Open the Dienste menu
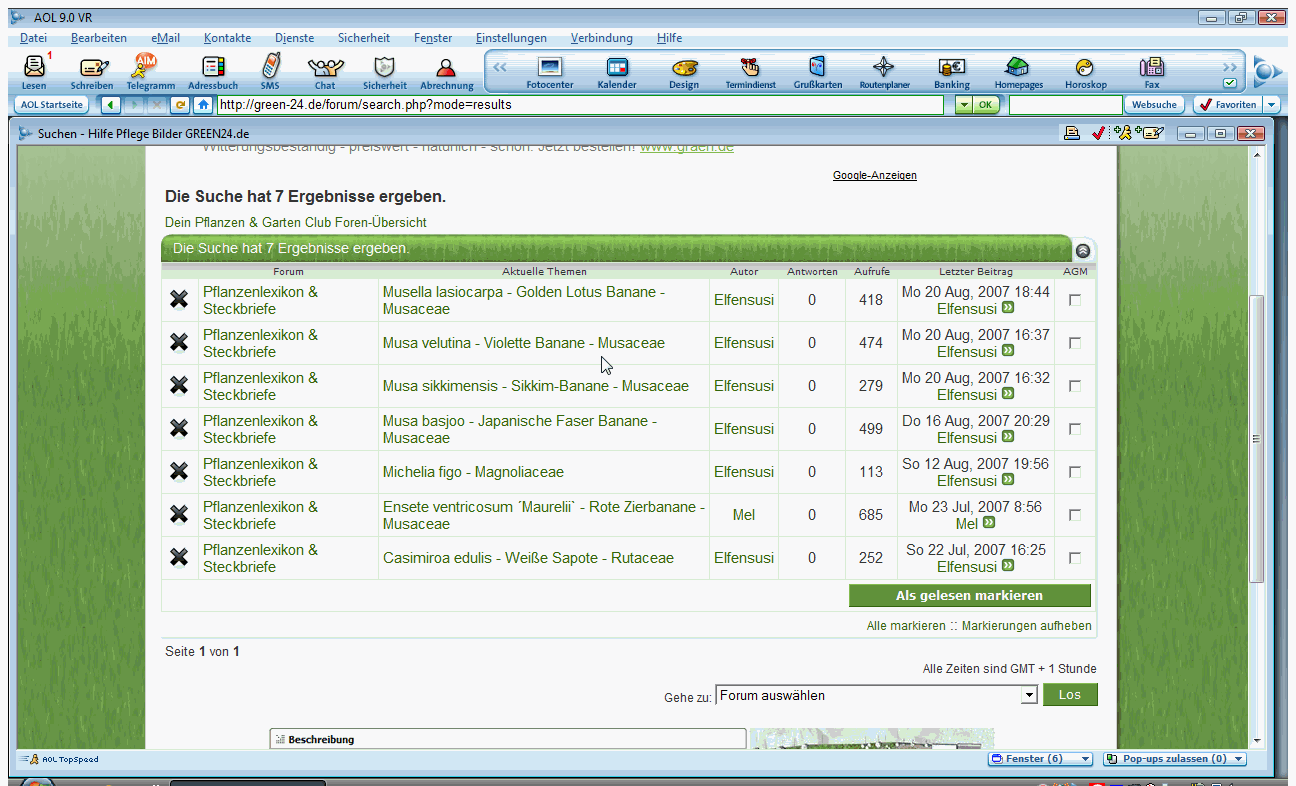 point(294,38)
